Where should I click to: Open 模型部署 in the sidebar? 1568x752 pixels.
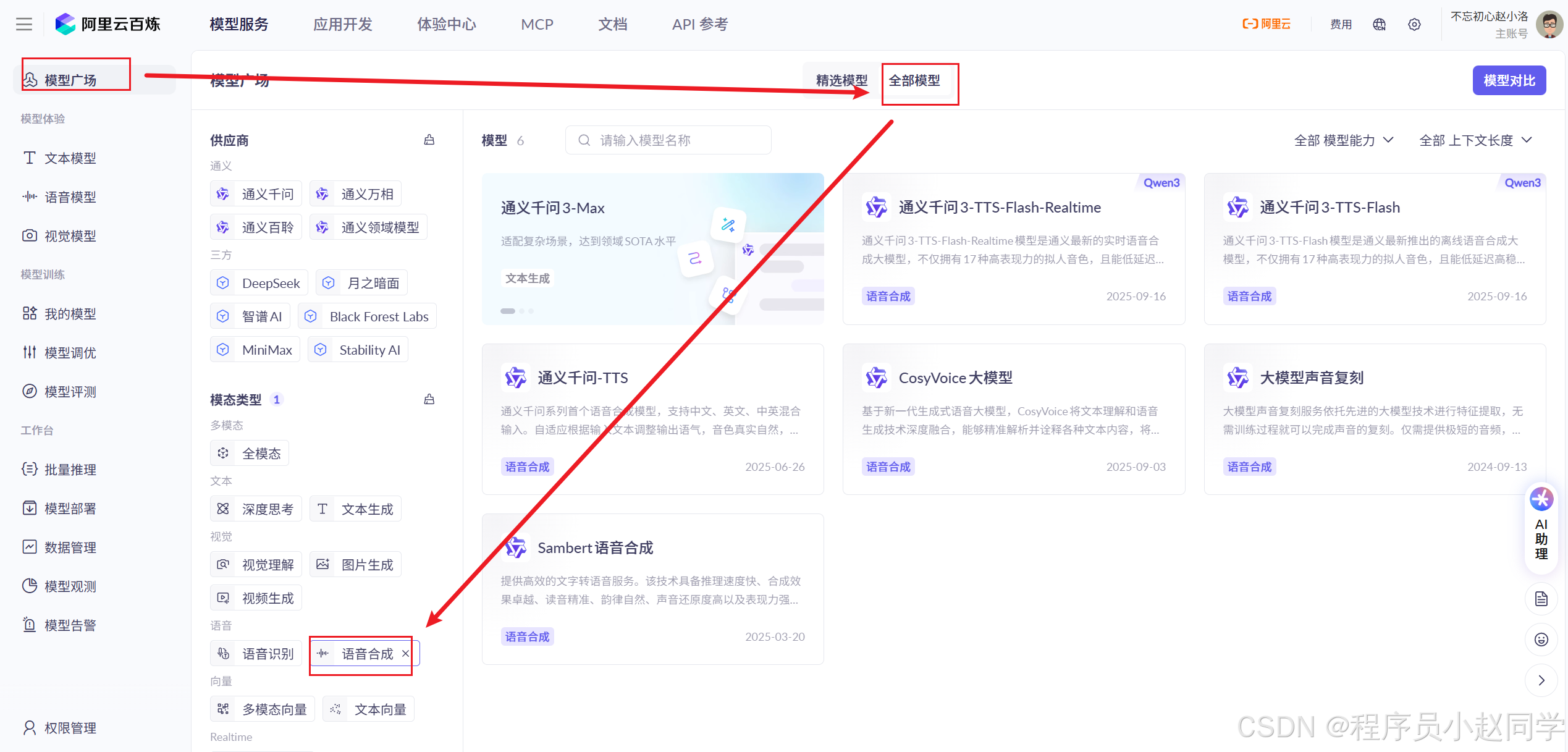coord(70,508)
